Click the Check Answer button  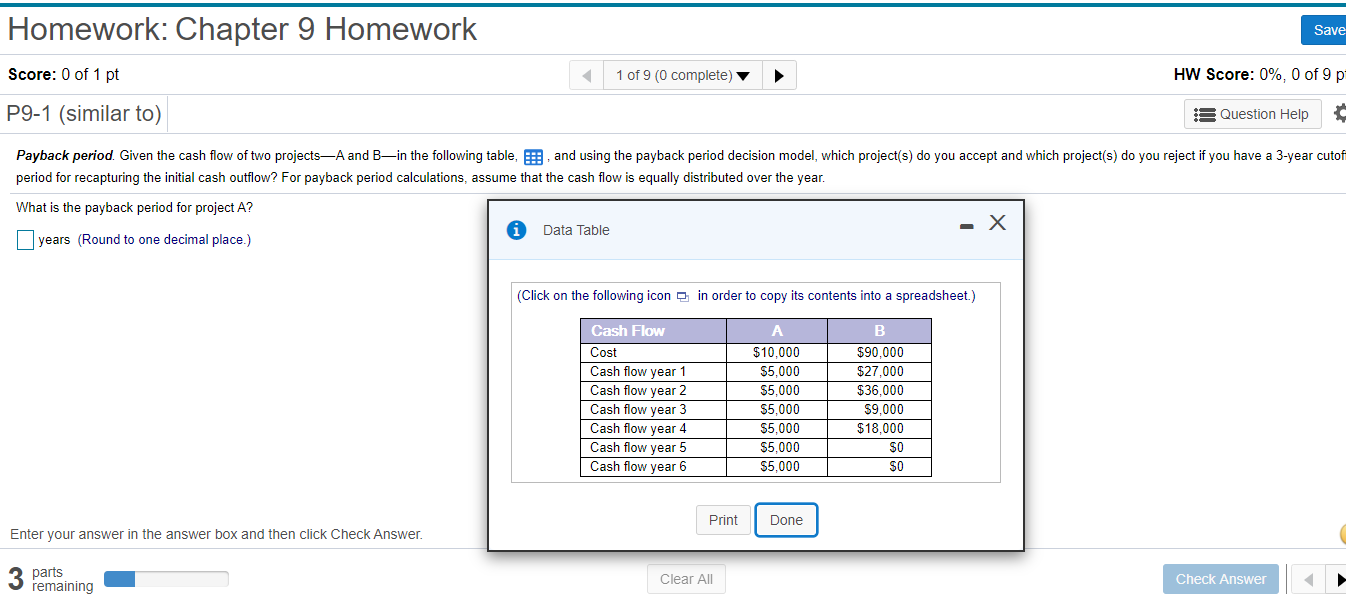1221,578
